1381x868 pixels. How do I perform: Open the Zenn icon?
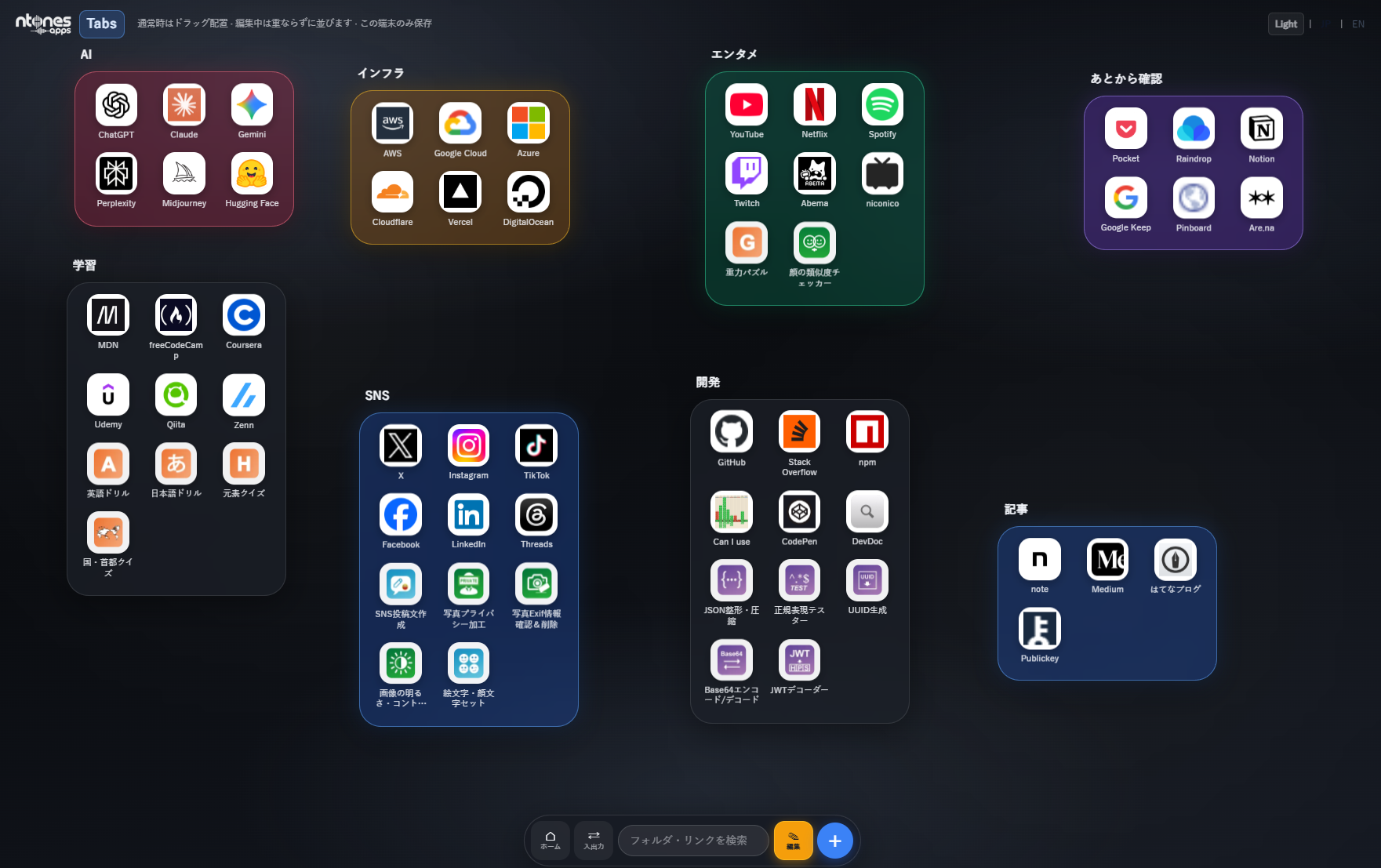point(244,395)
